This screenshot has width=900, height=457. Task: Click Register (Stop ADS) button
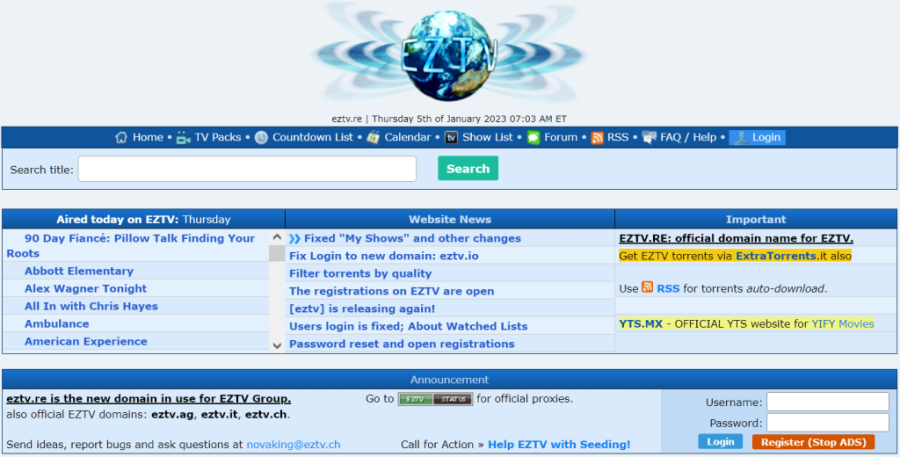(x=813, y=442)
